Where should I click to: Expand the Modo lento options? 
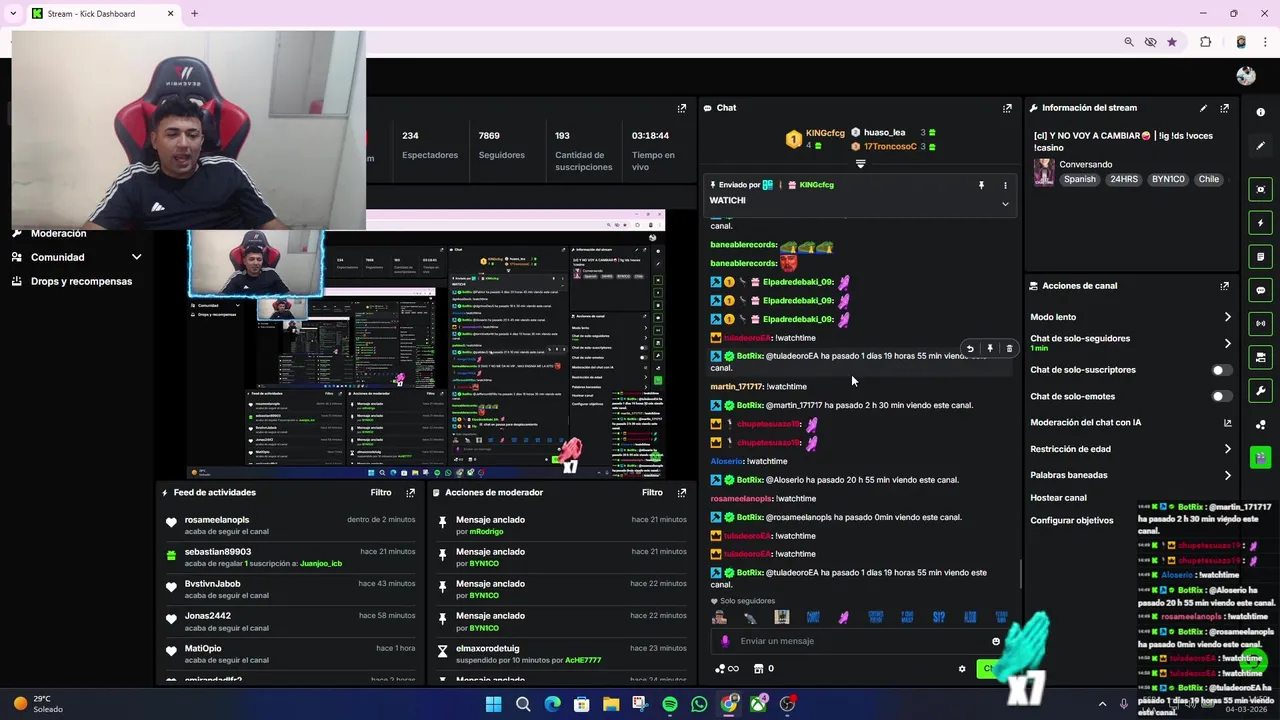(x=1227, y=317)
